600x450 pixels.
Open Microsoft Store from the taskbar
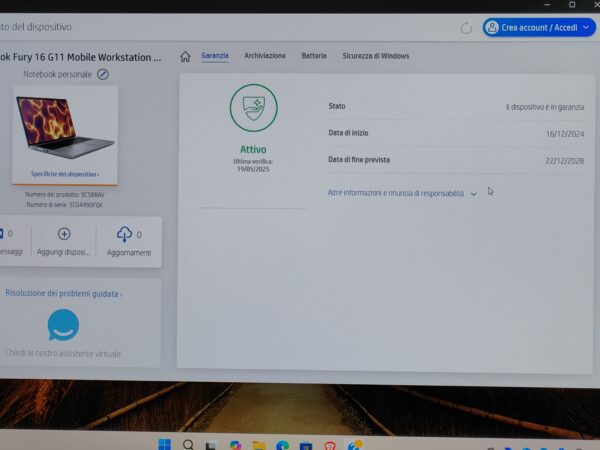tap(306, 446)
